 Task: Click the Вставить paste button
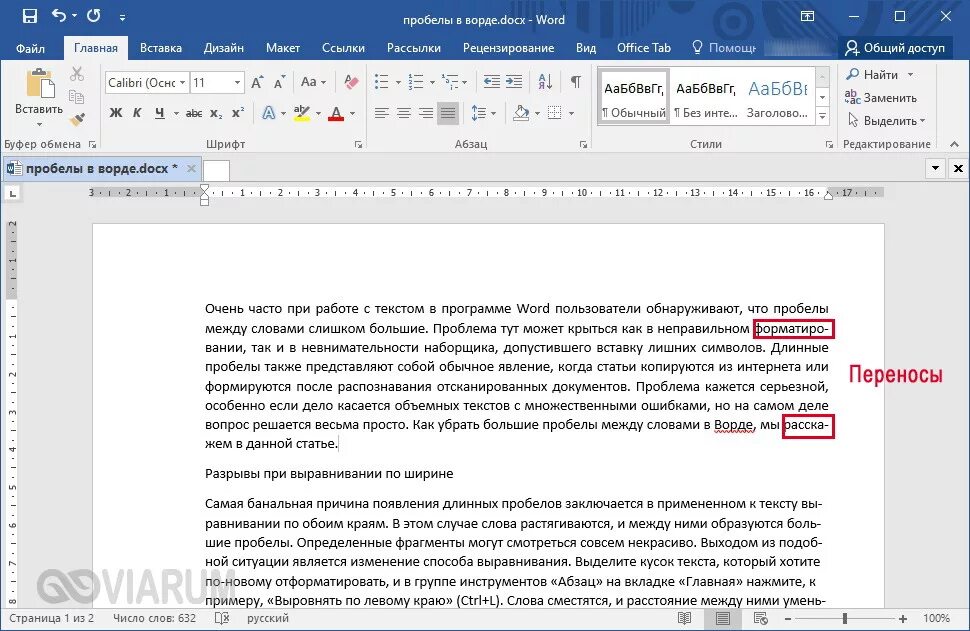coord(39,95)
